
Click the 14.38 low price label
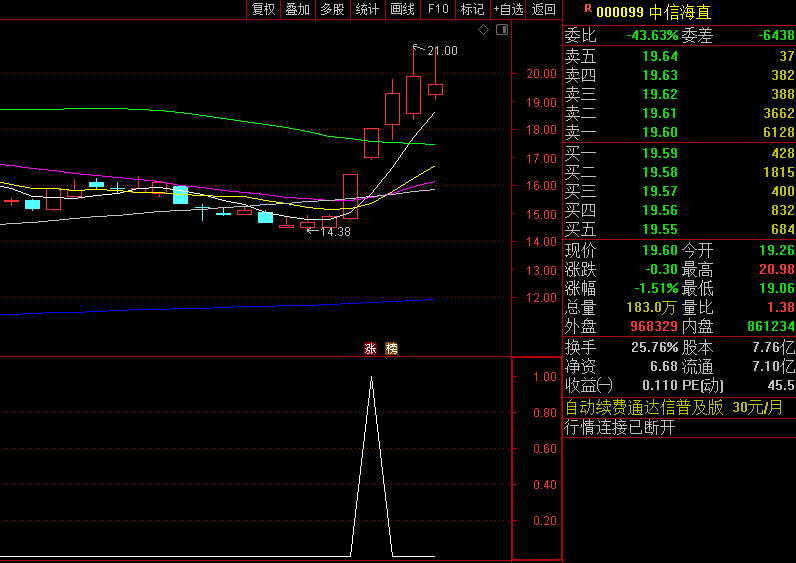[336, 232]
